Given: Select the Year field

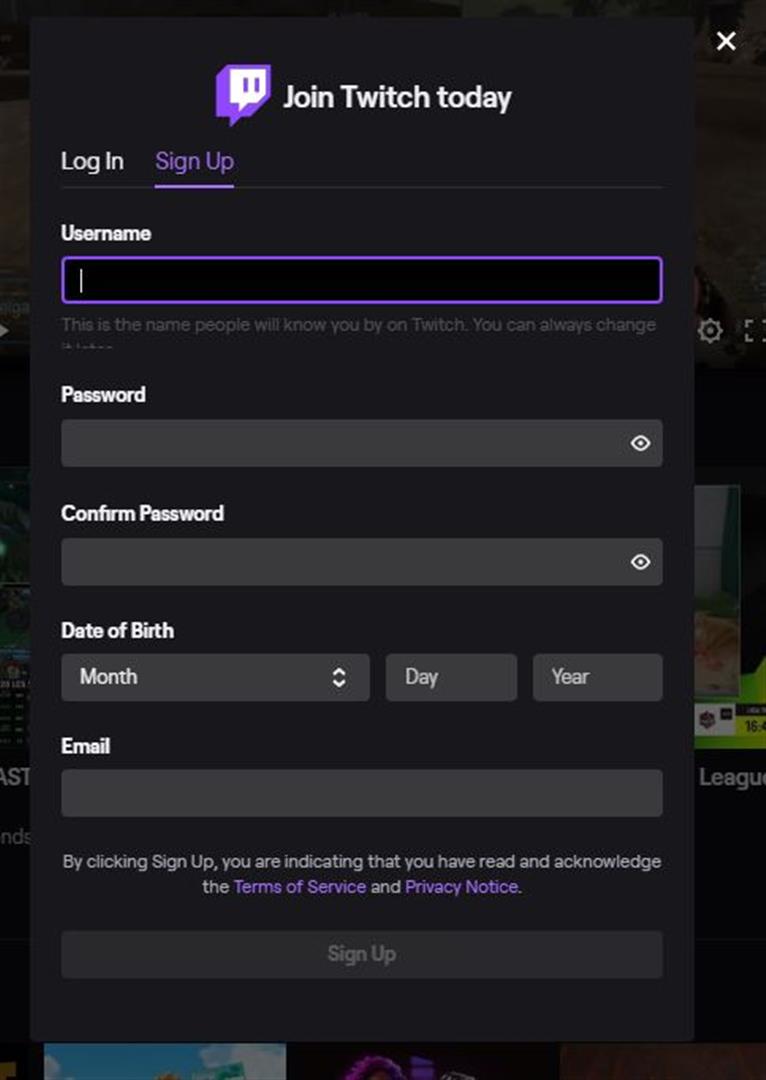Looking at the screenshot, I should (x=597, y=677).
